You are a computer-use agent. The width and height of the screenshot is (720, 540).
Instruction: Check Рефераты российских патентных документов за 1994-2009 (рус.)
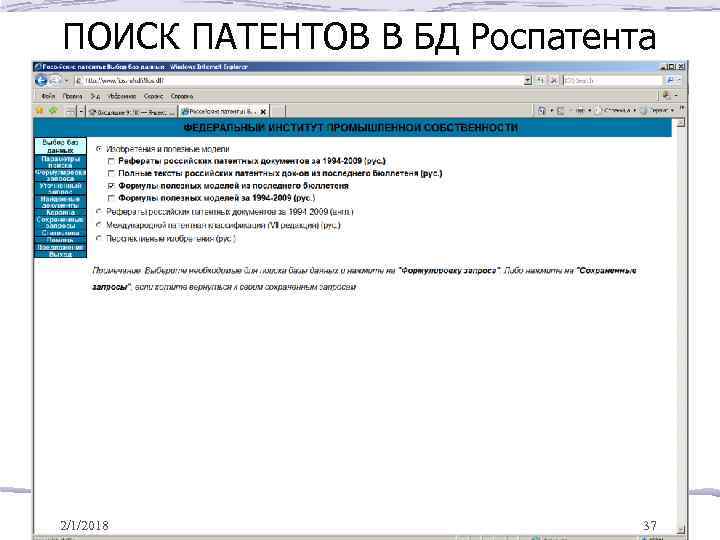click(x=111, y=161)
